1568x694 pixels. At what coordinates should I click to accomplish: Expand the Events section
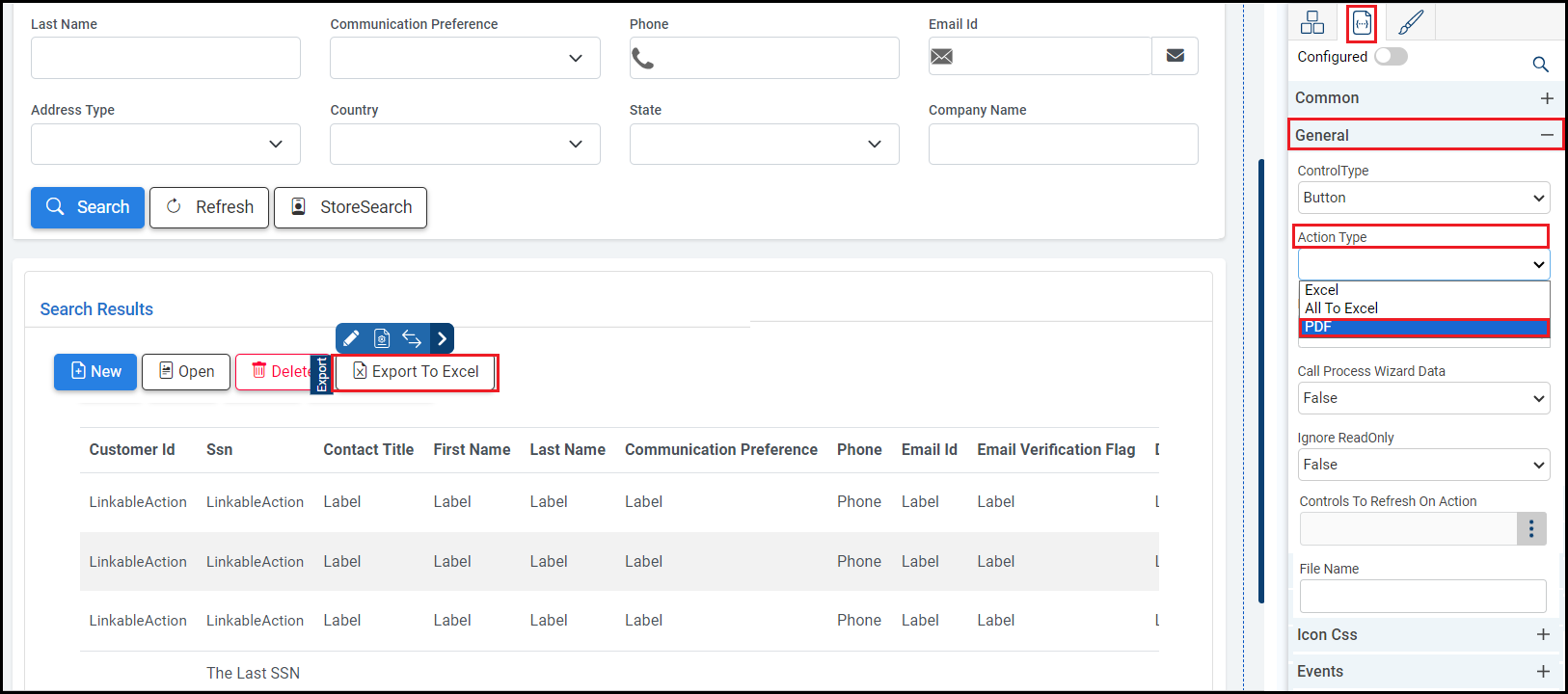[1543, 671]
